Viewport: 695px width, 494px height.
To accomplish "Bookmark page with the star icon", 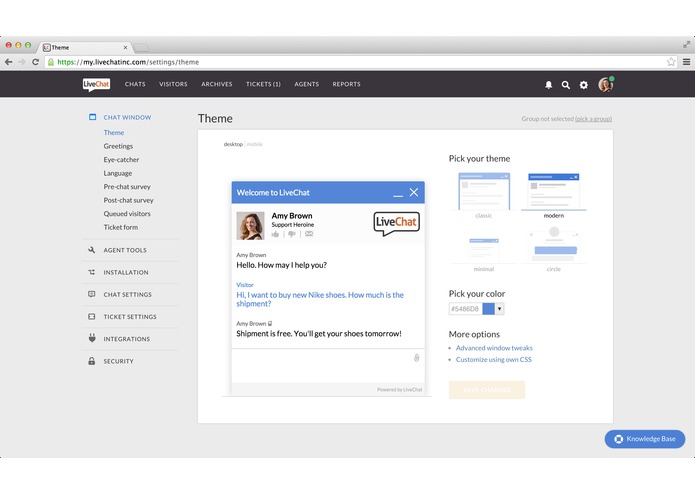I will pos(671,62).
